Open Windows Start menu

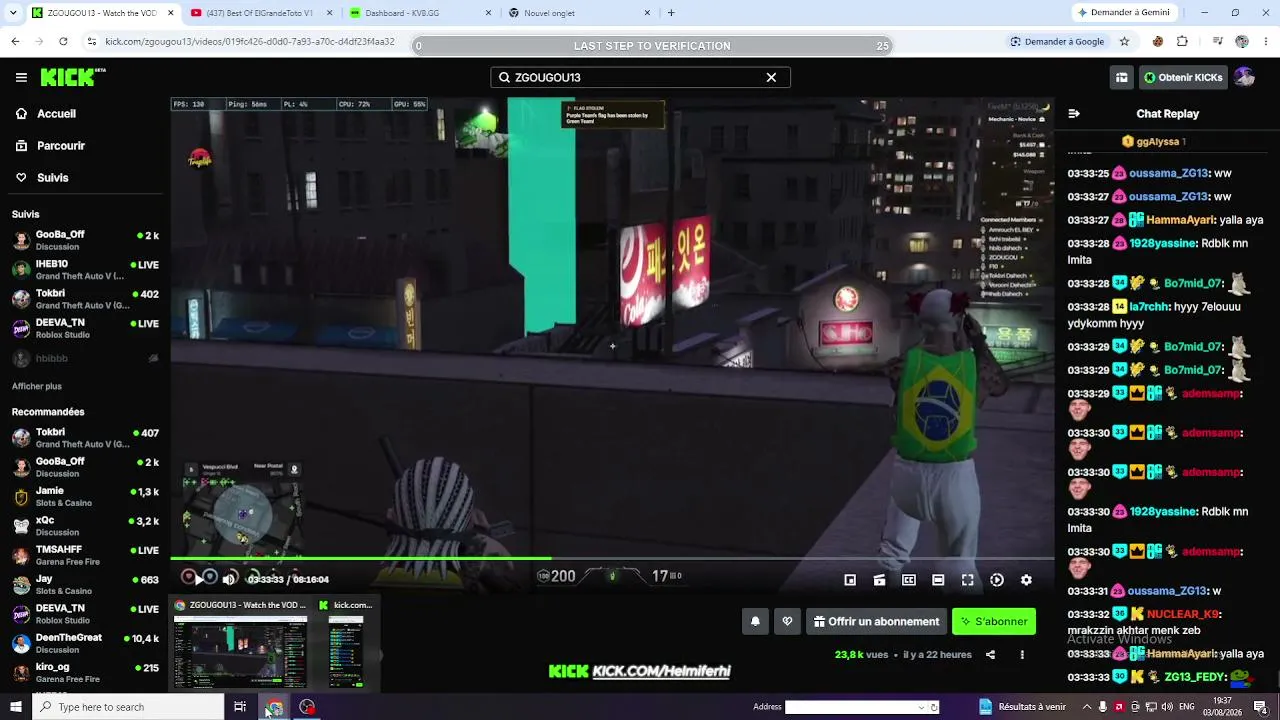pyautogui.click(x=15, y=707)
